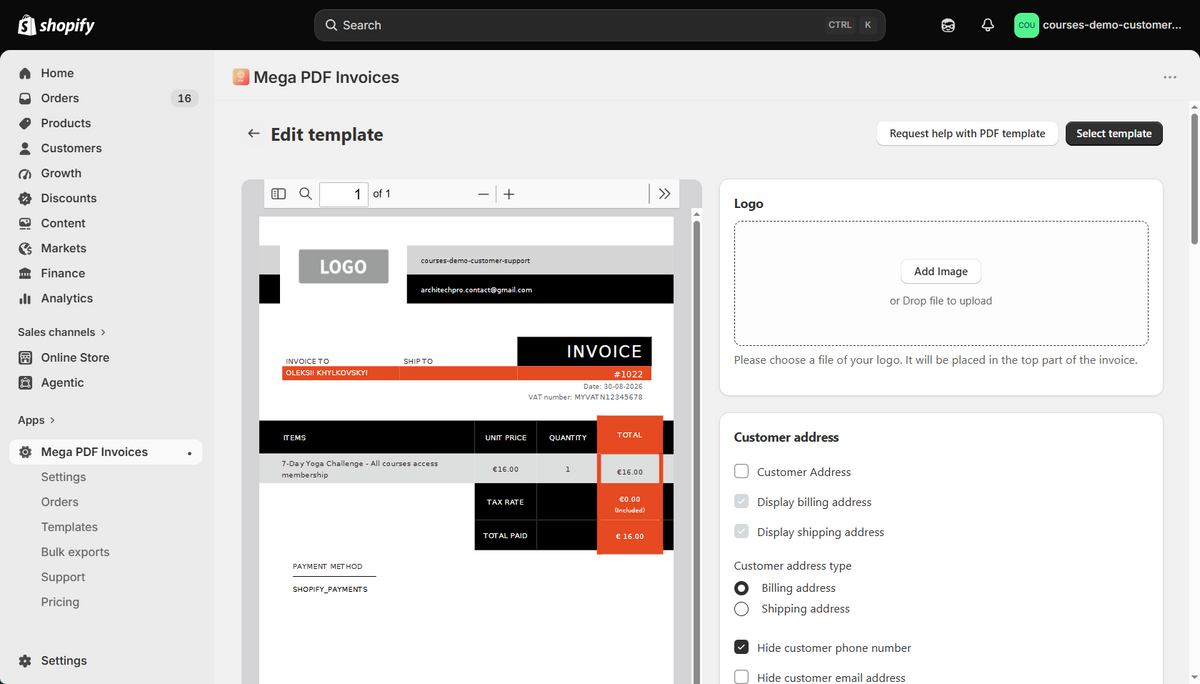Check Hide customer email address

(x=741, y=677)
